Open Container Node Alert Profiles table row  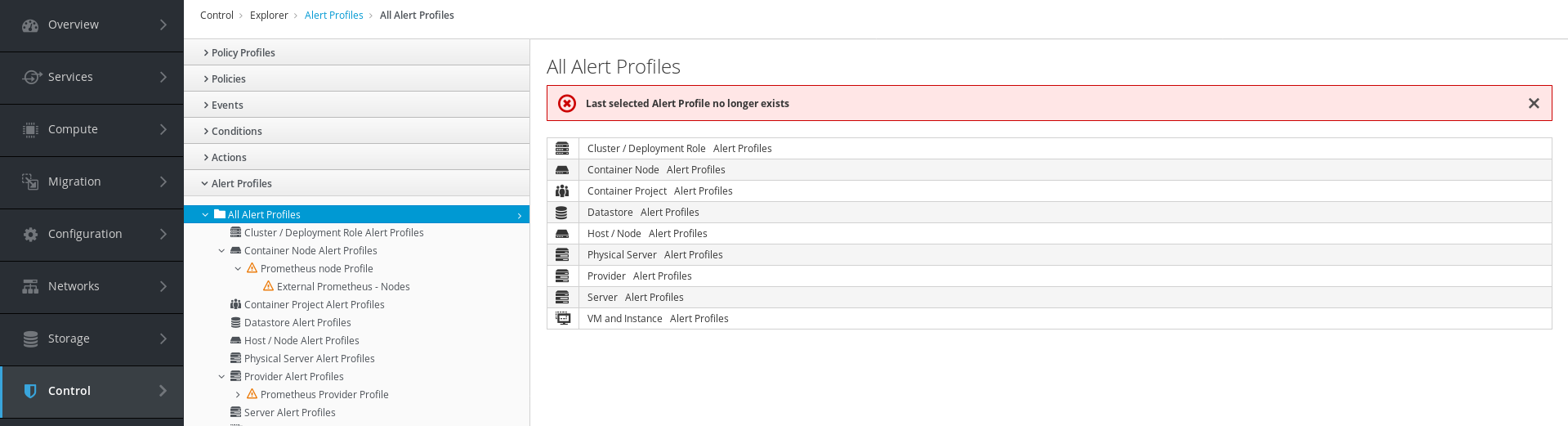tap(1049, 169)
